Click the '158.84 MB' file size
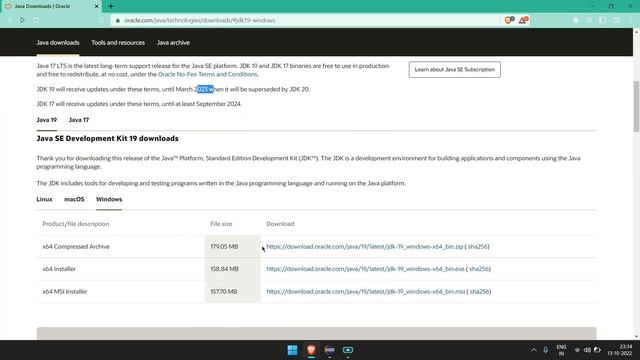Screen dimensions: 640x360 tap(224, 269)
